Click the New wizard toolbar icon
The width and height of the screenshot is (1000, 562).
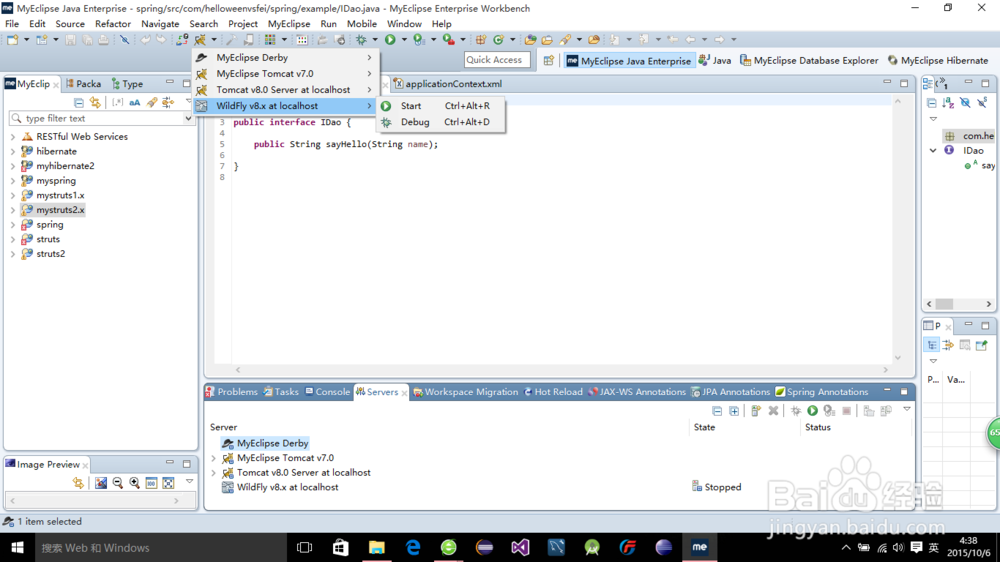click(12, 40)
